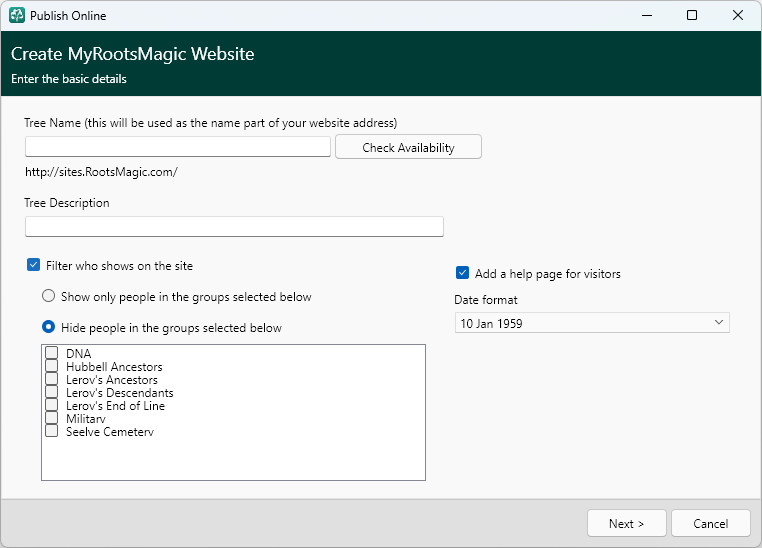Maximize the Publish Online window
The height and width of the screenshot is (548, 762).
click(692, 16)
